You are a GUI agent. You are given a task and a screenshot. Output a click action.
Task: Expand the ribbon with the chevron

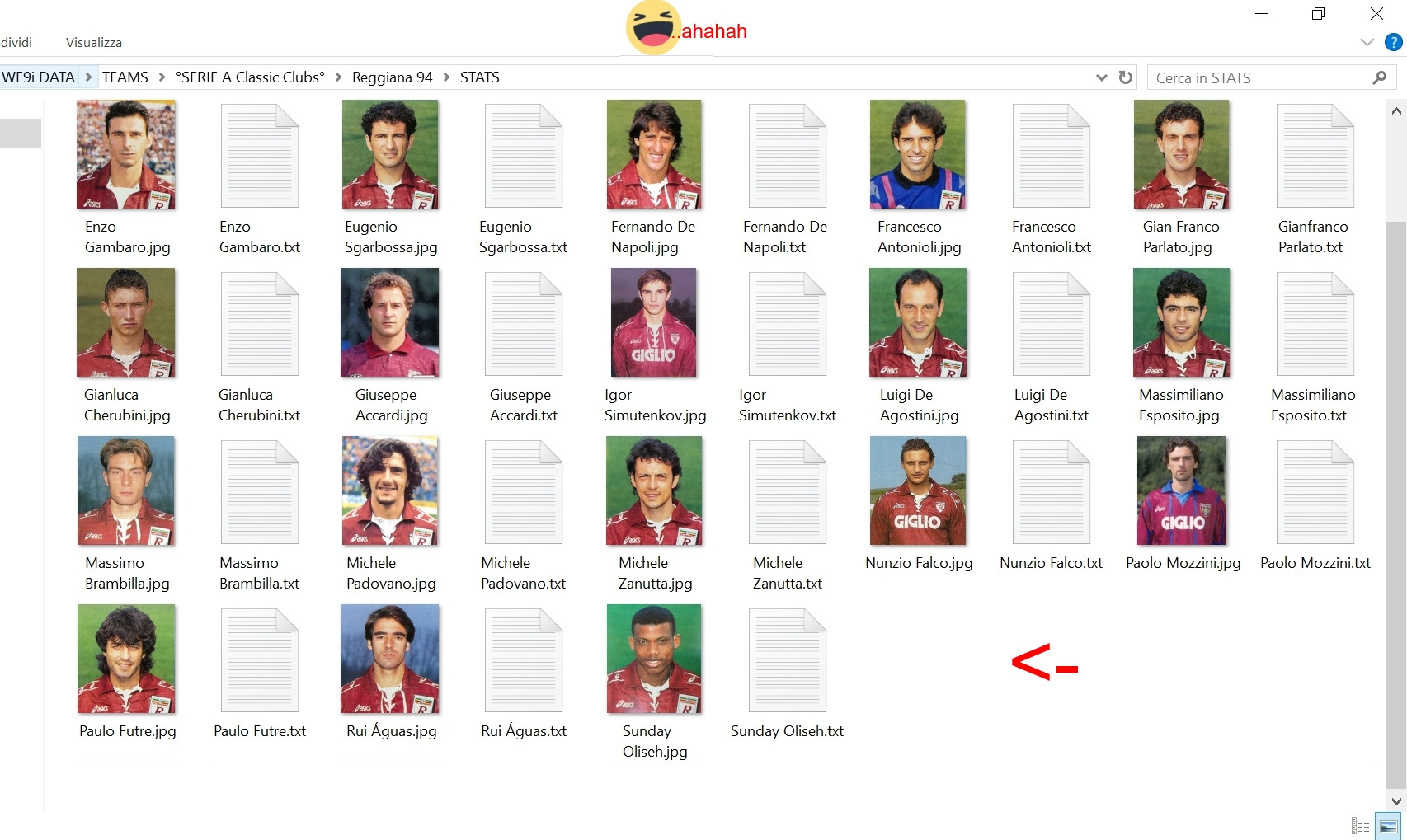click(1367, 42)
